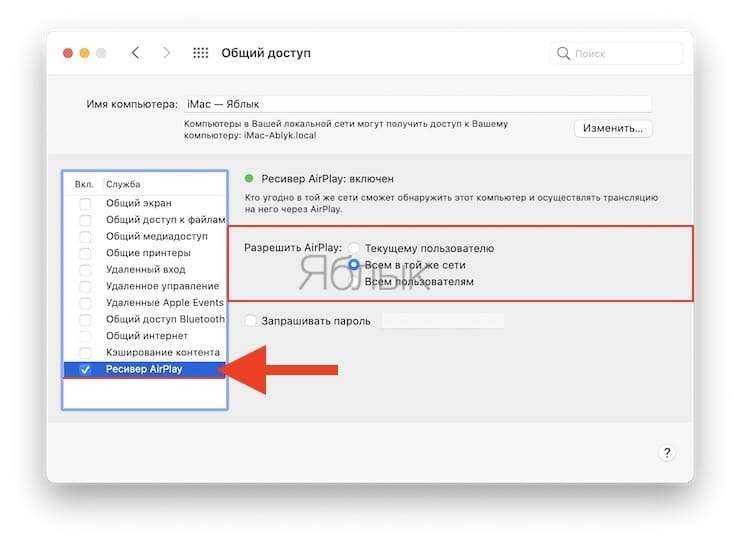Enable the Общий медиадоступ checkbox
Screen dimensions: 740x544
pyautogui.click(x=85, y=236)
